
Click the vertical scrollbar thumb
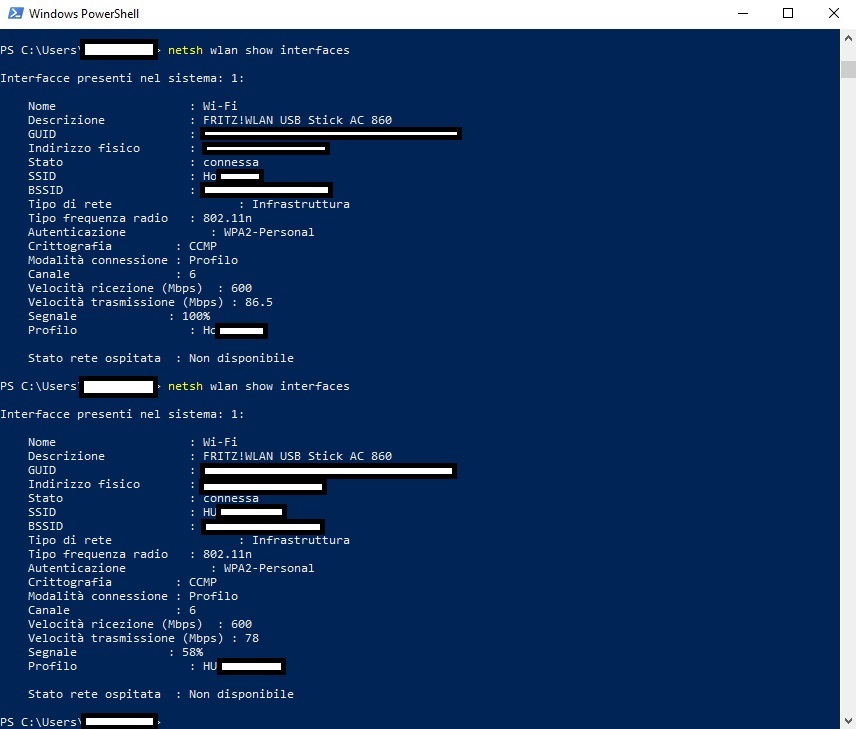click(x=848, y=69)
